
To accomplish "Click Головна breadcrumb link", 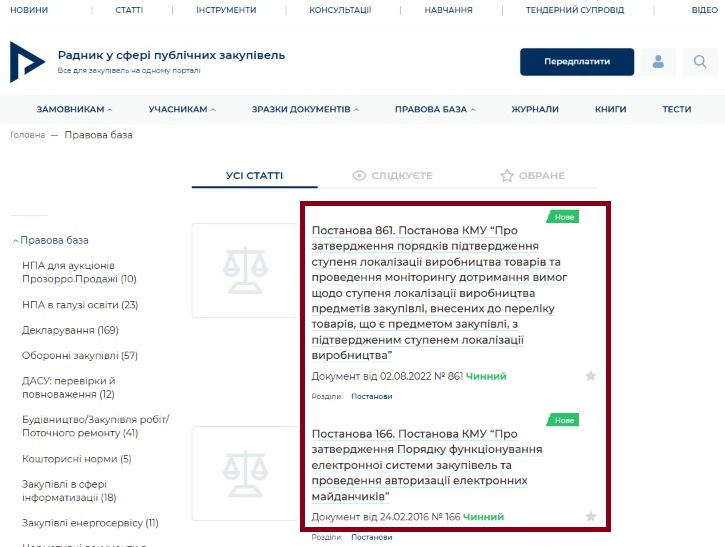I will pos(27,135).
